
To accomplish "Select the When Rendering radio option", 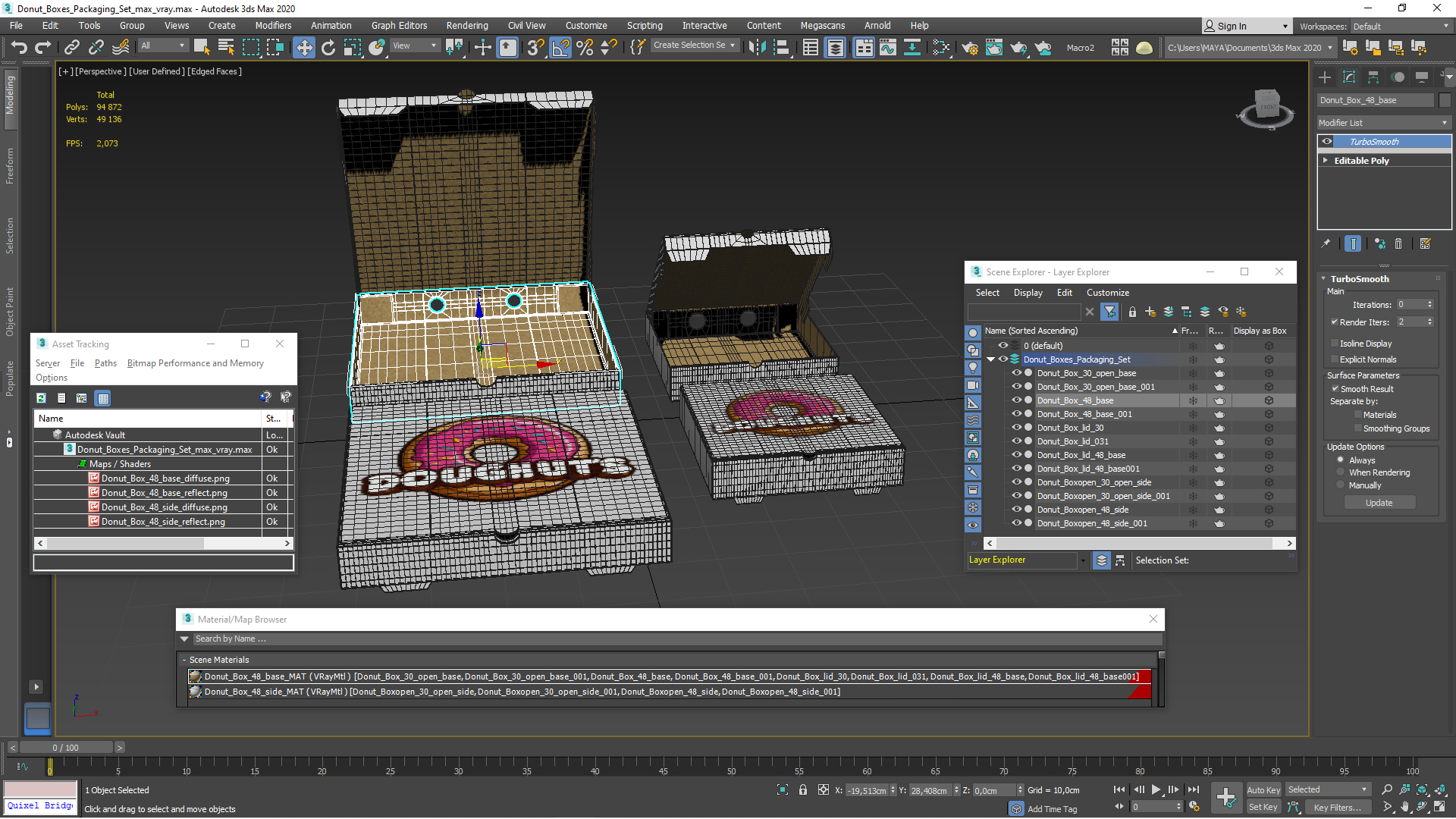I will pos(1341,472).
